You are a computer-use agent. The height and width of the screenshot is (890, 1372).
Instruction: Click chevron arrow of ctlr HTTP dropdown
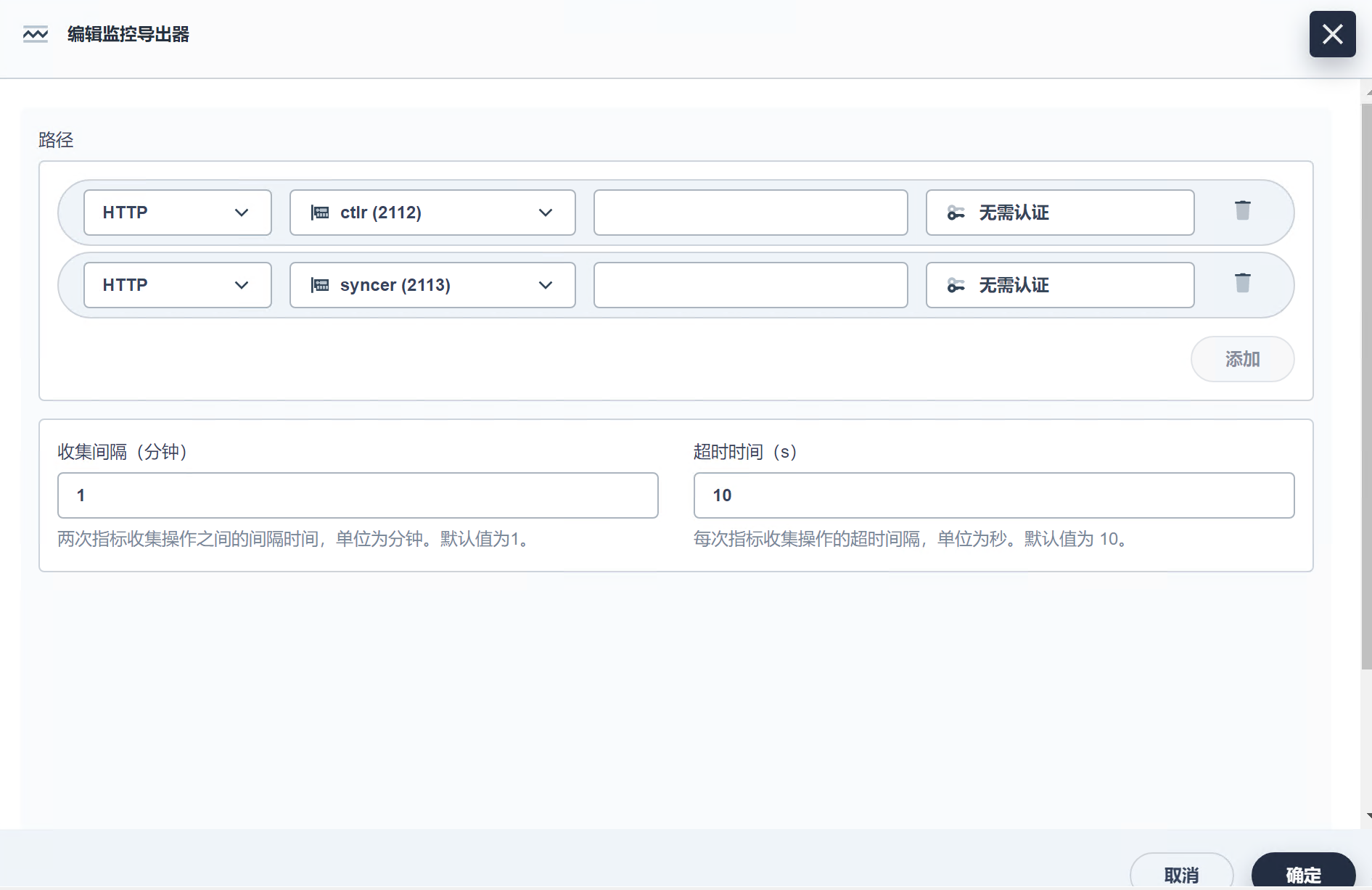click(242, 213)
